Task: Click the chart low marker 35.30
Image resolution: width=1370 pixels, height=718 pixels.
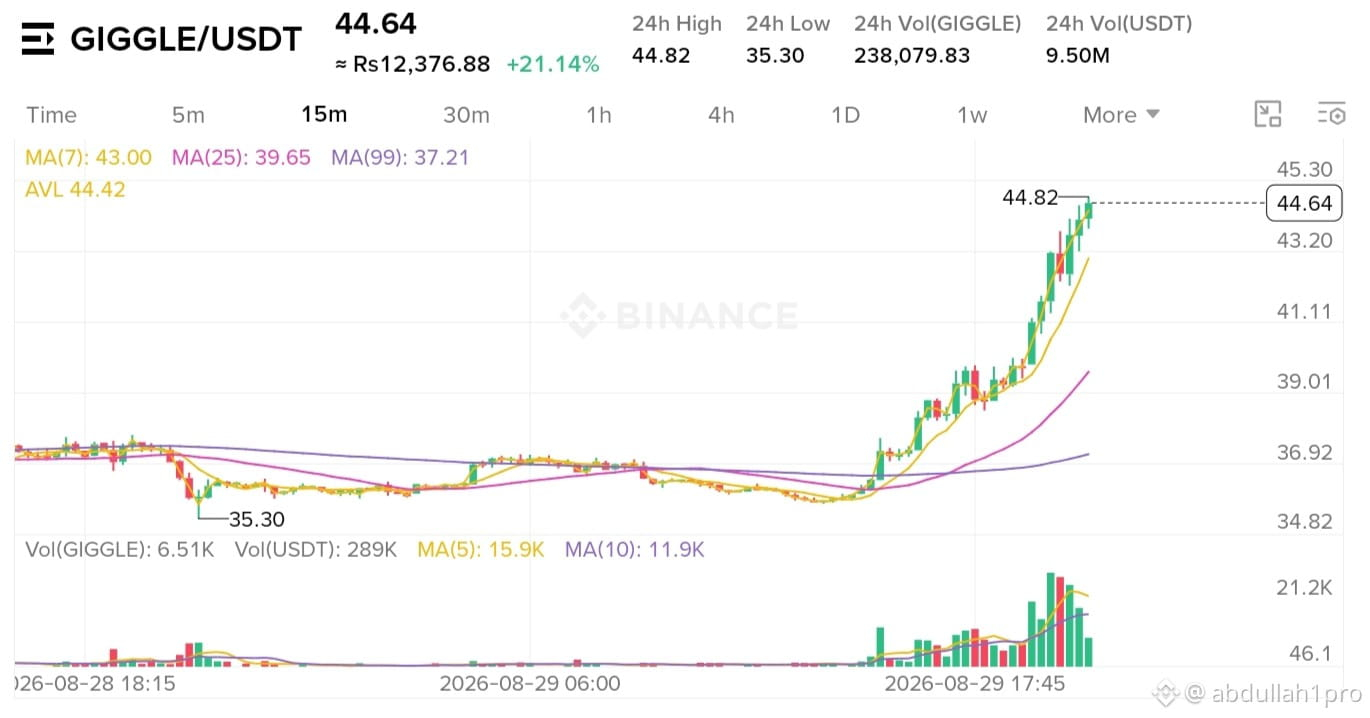Action: [257, 519]
